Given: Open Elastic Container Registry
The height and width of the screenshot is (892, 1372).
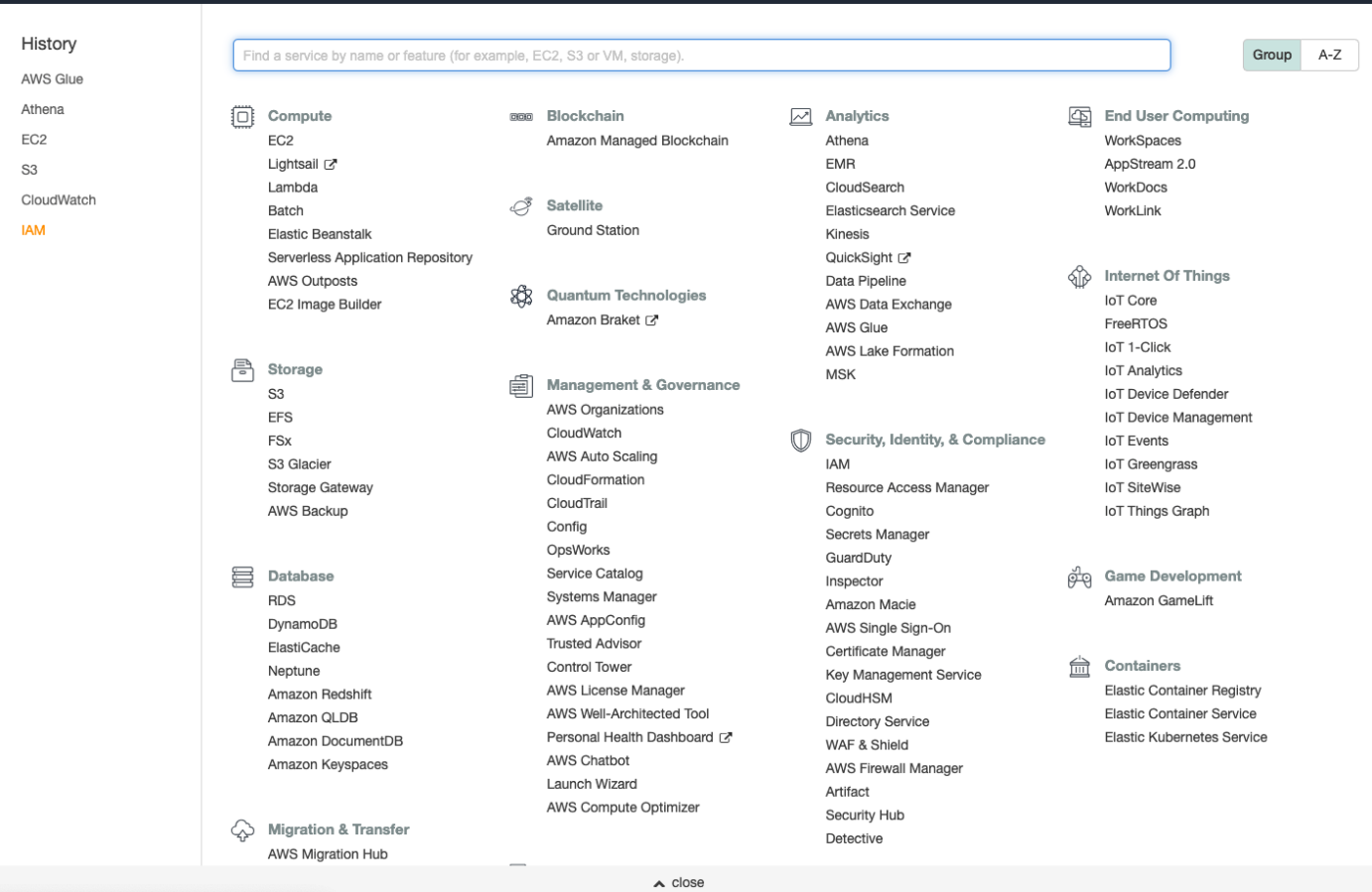Looking at the screenshot, I should (1183, 691).
